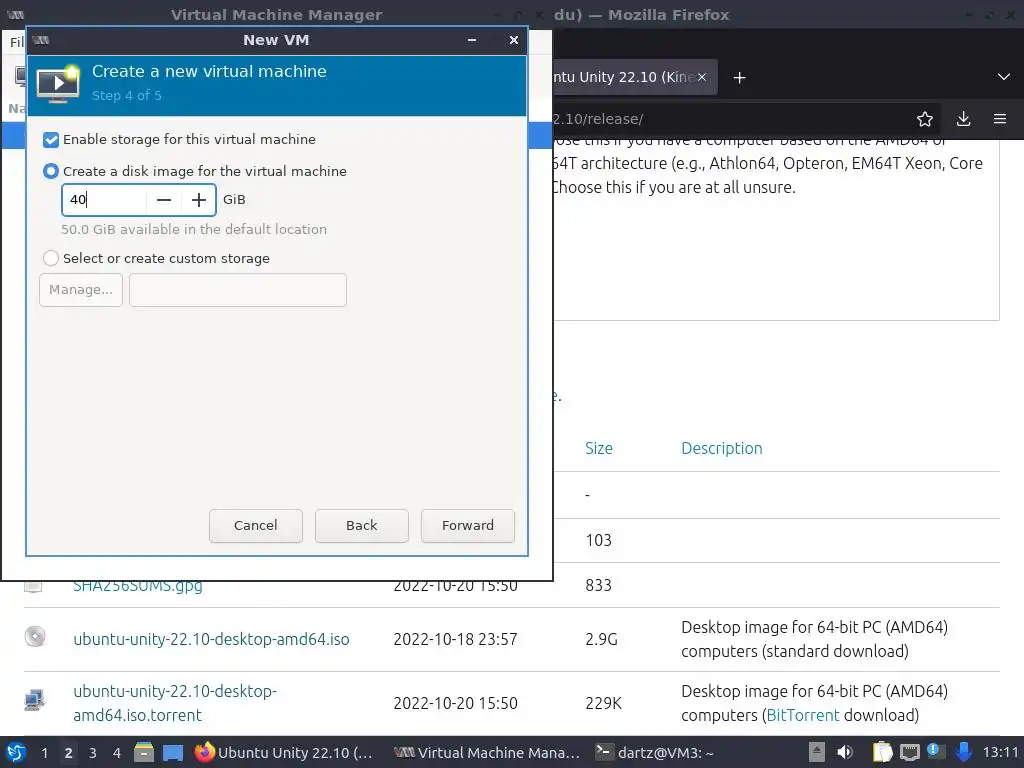Select Create a disk image radio option
1024x768 pixels.
click(51, 171)
